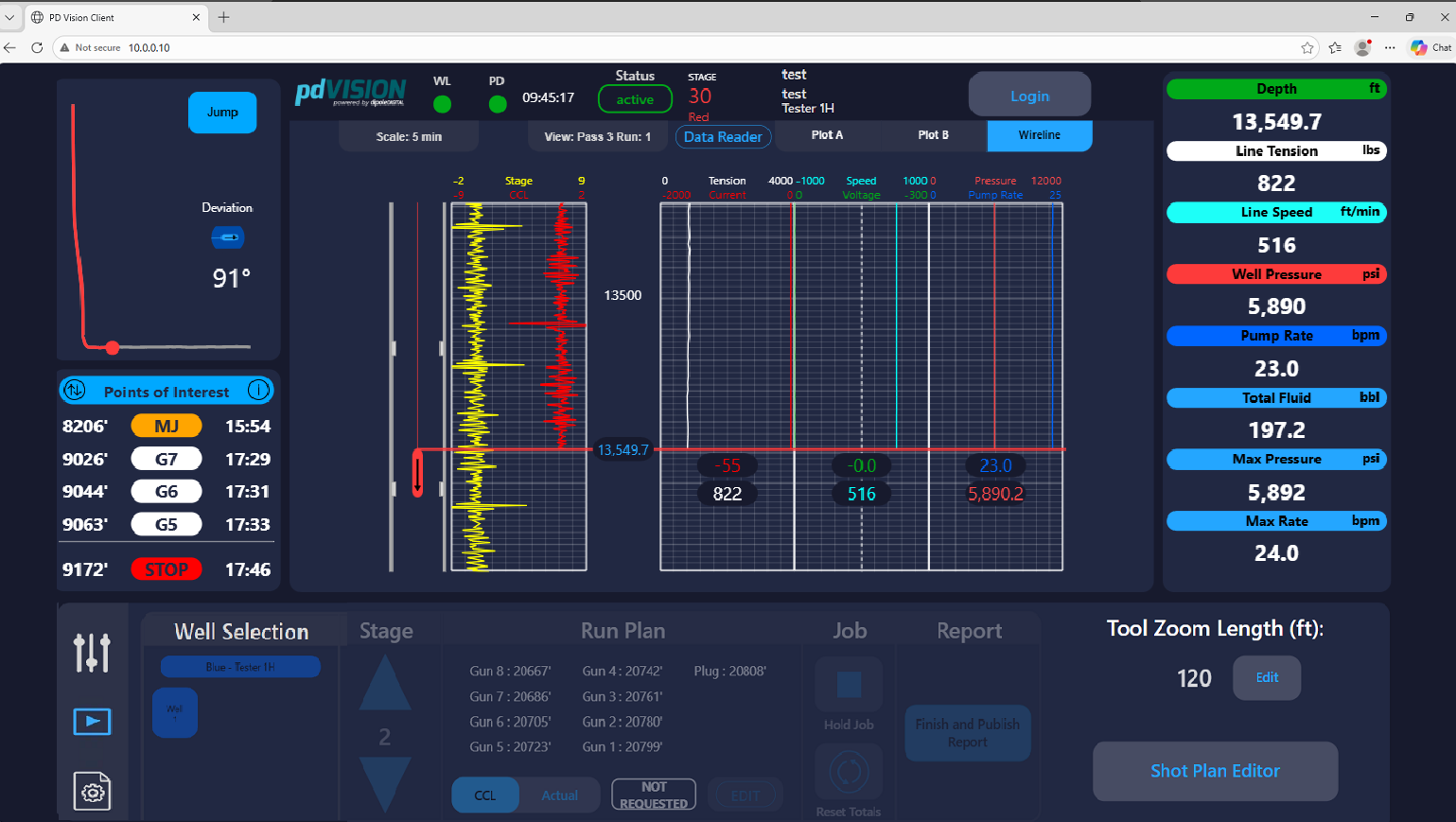
Task: Click the red marker on the trajectory plot
Action: 113,347
